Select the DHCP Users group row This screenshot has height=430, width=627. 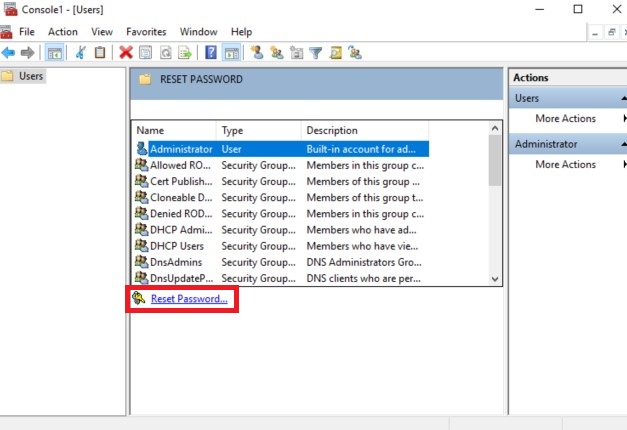pyautogui.click(x=282, y=246)
